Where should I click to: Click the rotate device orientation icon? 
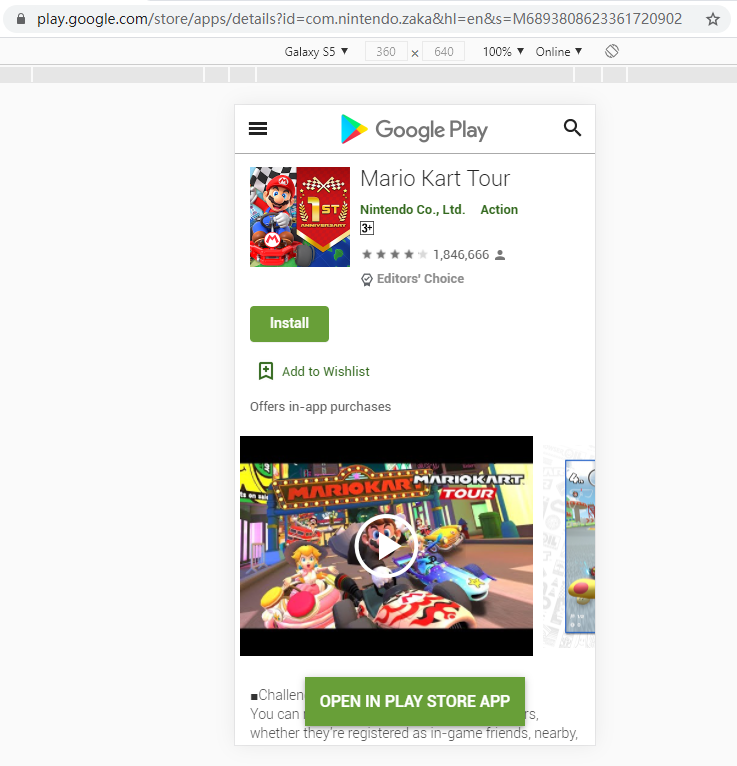(x=612, y=51)
